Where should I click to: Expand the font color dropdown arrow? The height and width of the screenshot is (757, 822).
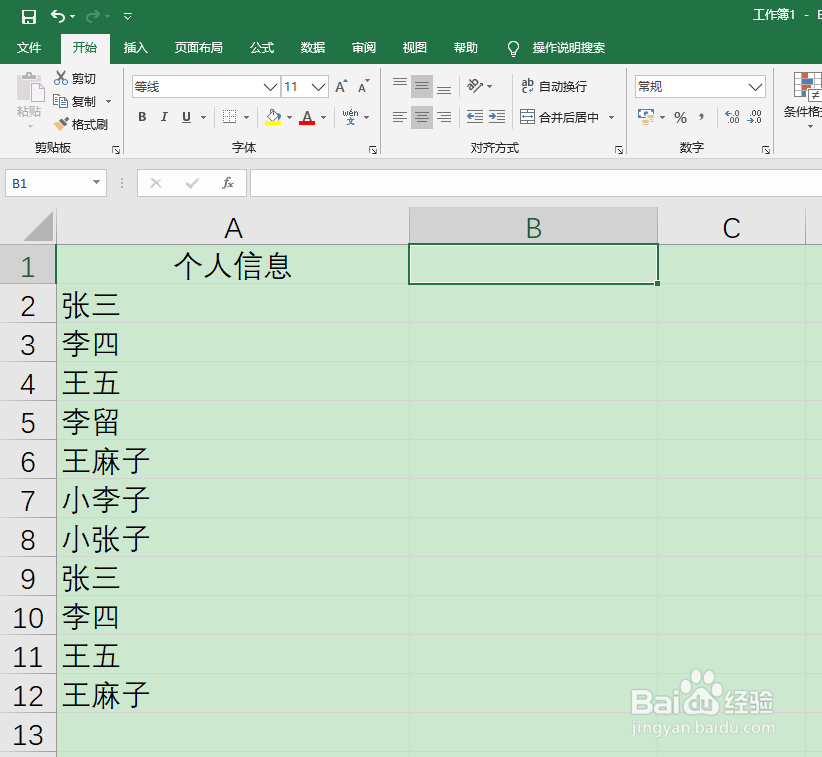click(323, 117)
